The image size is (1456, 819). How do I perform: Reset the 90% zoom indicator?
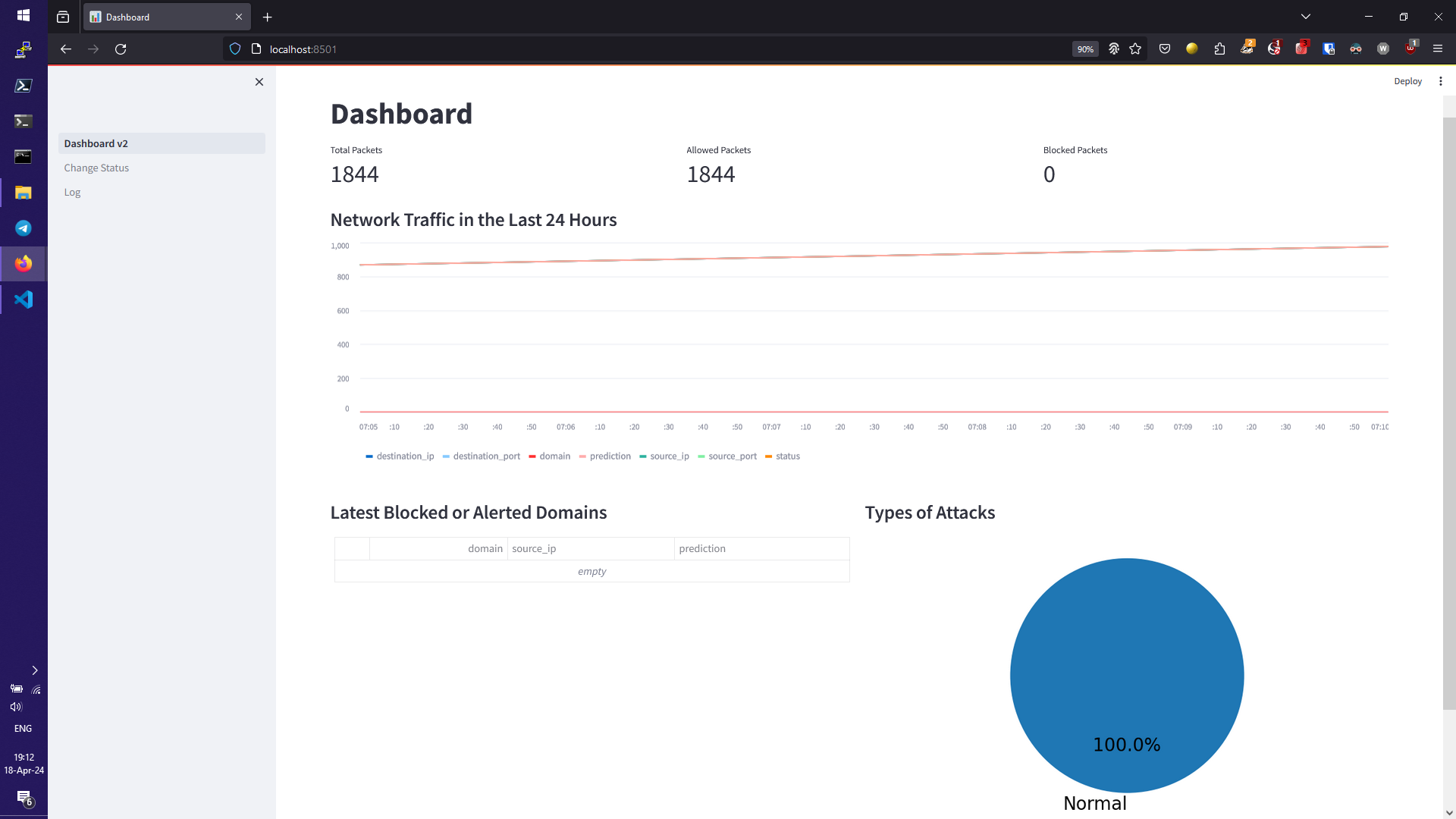tap(1085, 49)
